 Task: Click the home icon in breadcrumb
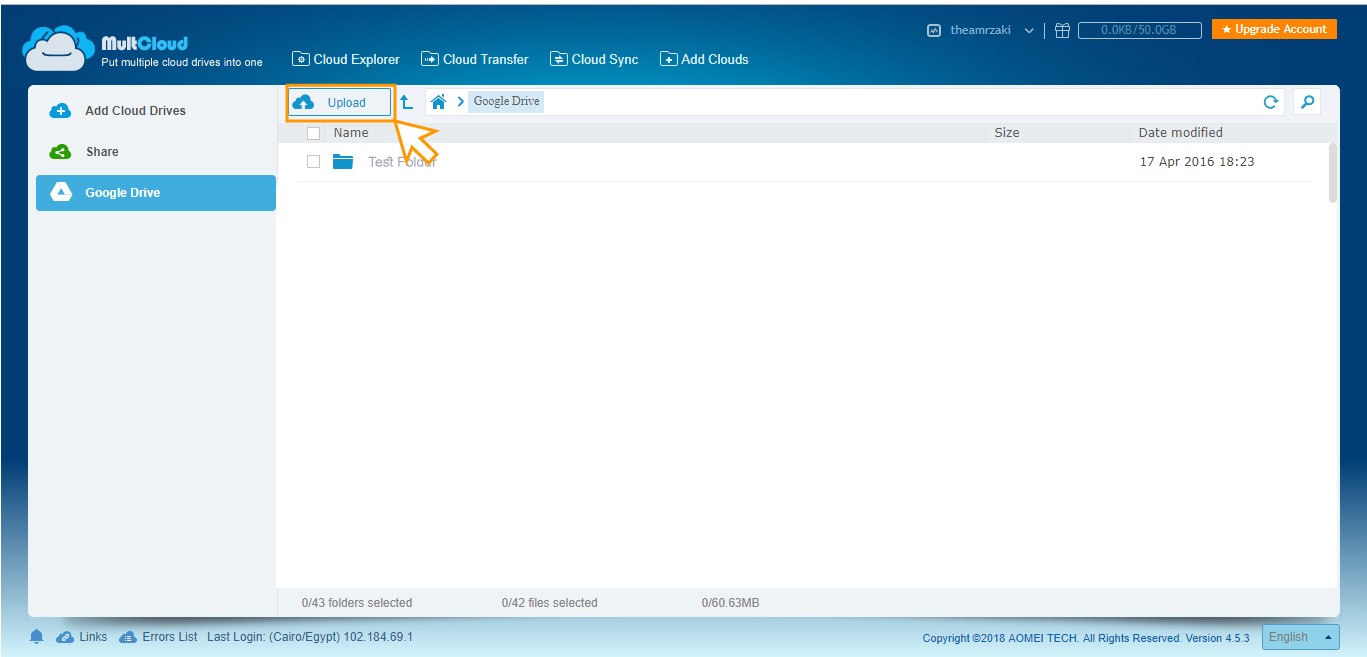[x=438, y=102]
